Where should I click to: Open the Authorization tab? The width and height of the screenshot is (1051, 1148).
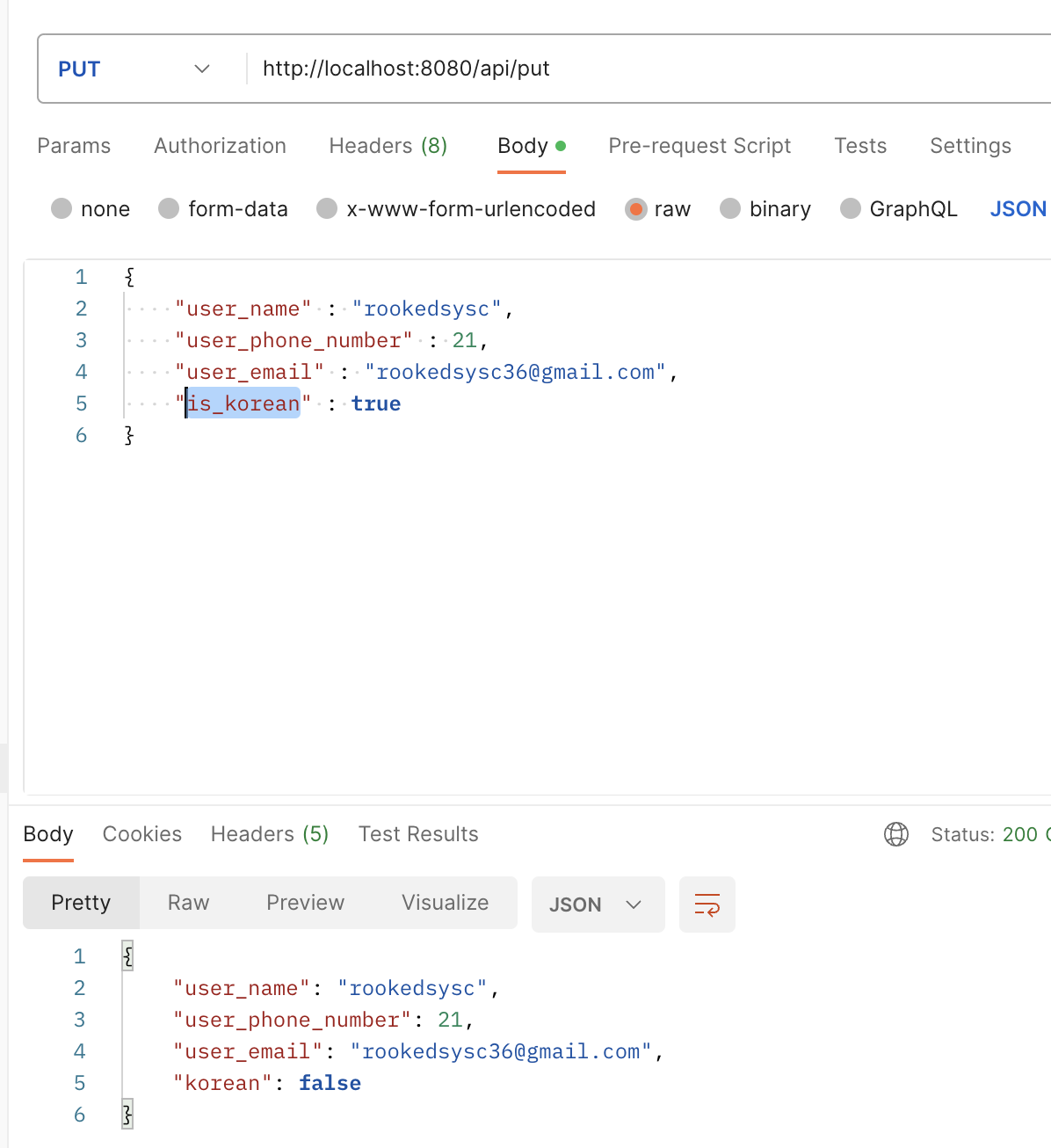point(220,146)
